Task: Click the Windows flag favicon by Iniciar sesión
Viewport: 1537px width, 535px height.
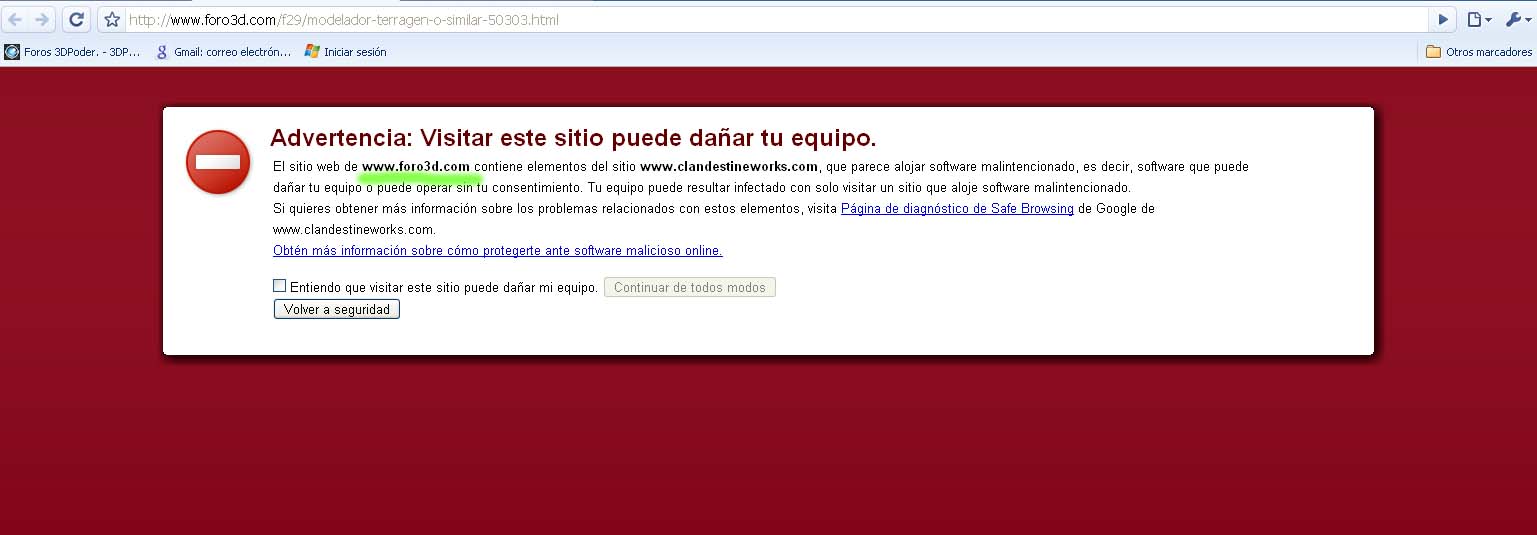Action: point(312,51)
